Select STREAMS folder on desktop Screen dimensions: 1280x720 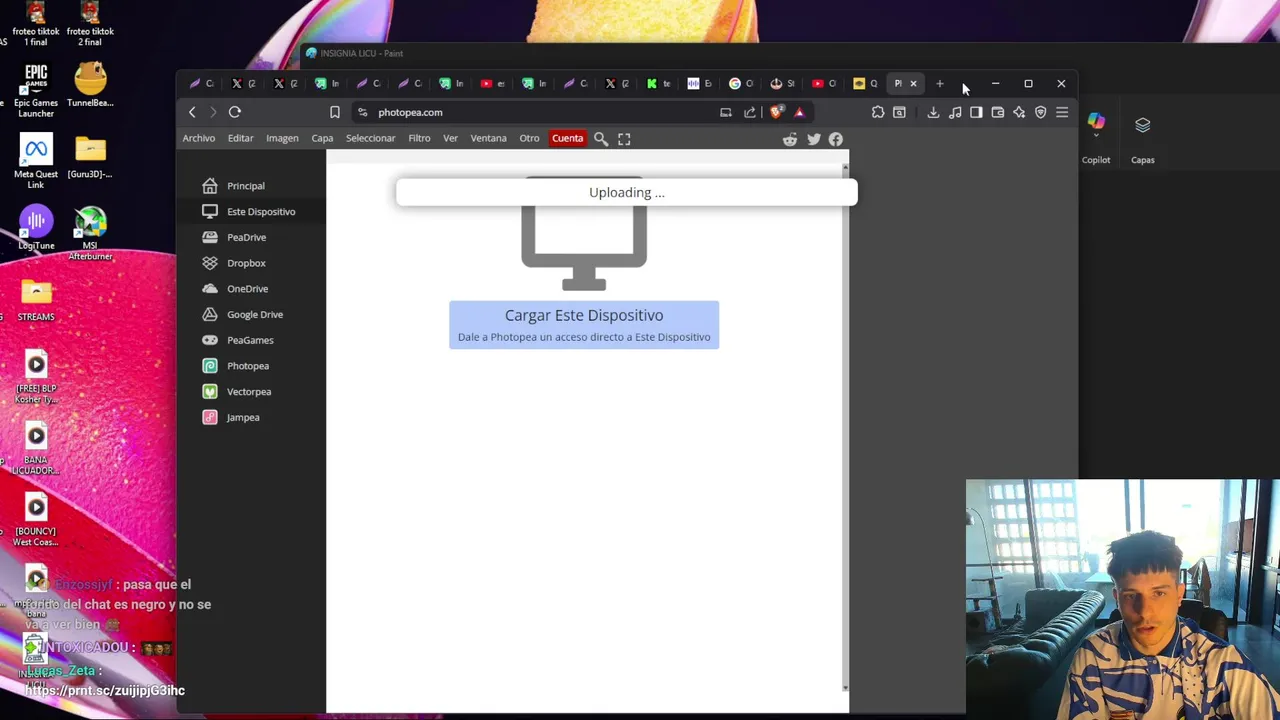click(36, 299)
